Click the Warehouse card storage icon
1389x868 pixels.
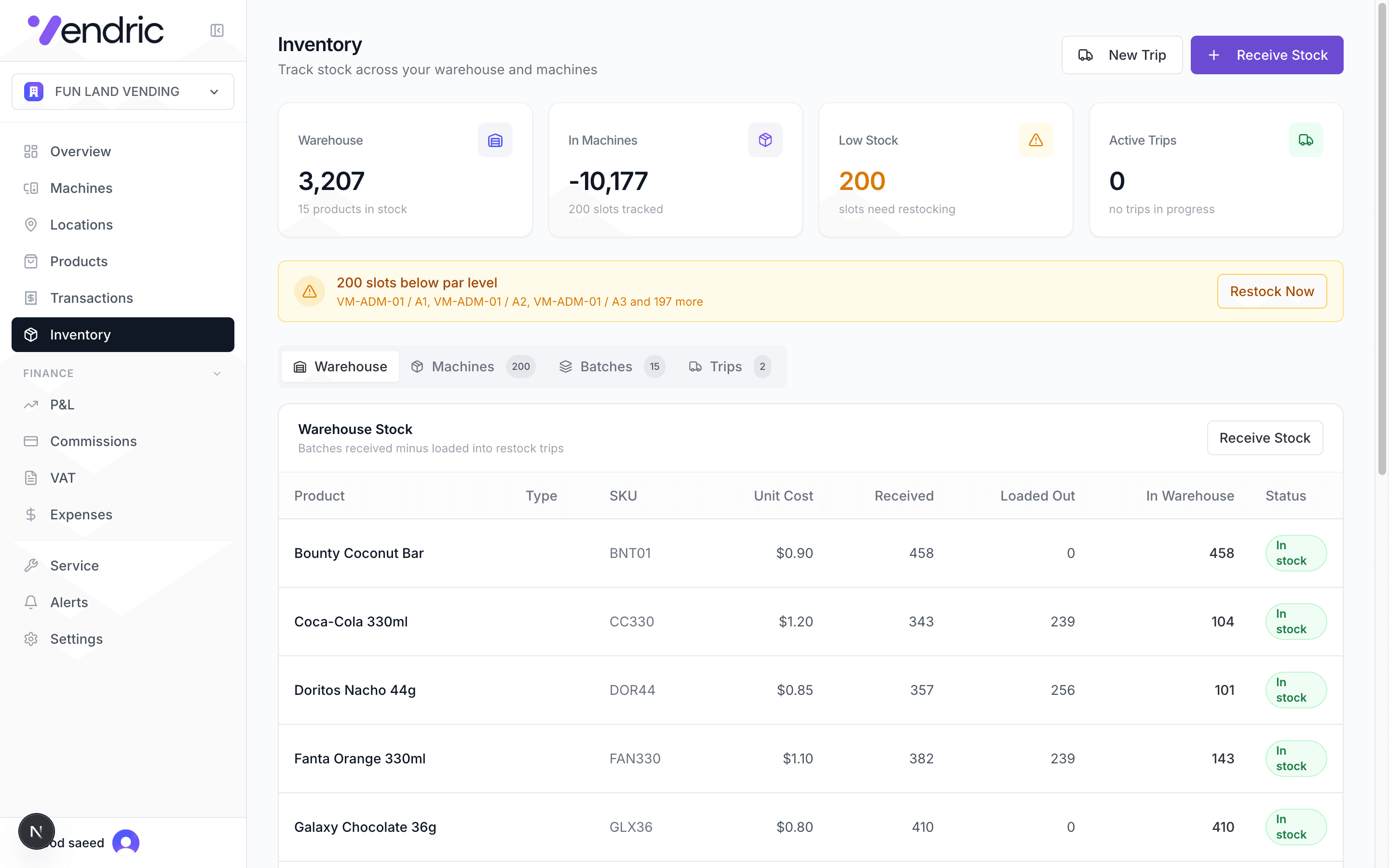click(495, 140)
